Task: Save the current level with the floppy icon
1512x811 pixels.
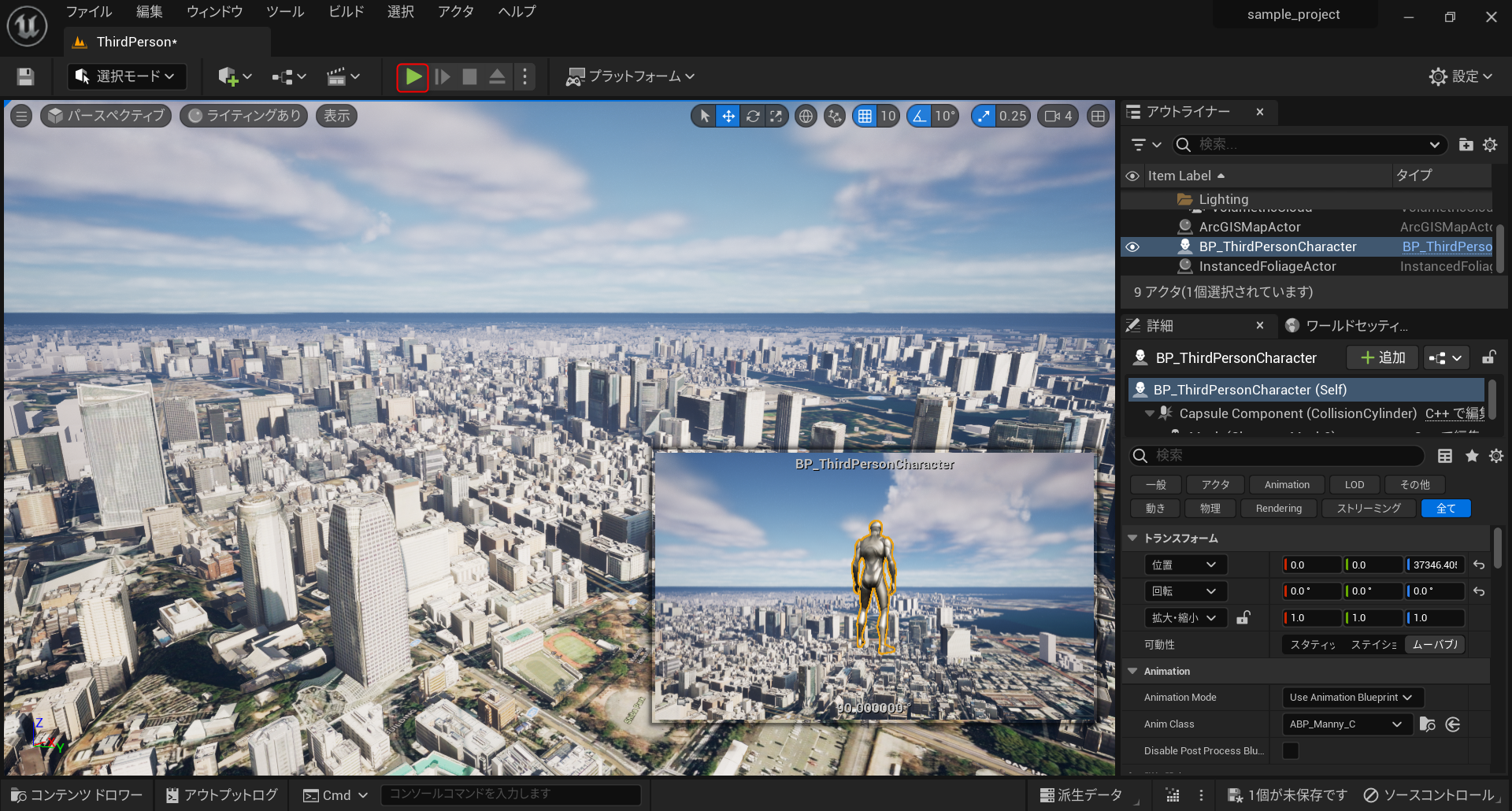Action: (x=25, y=76)
